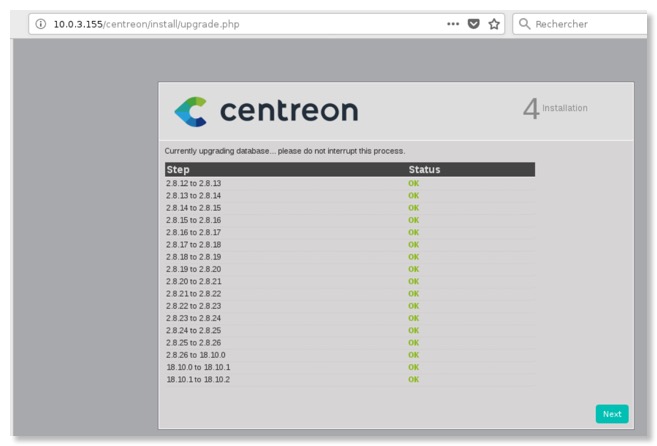This screenshot has width=657, height=446.
Task: Select the 2.8.19 to 2.8.20 row
Action: [193, 269]
